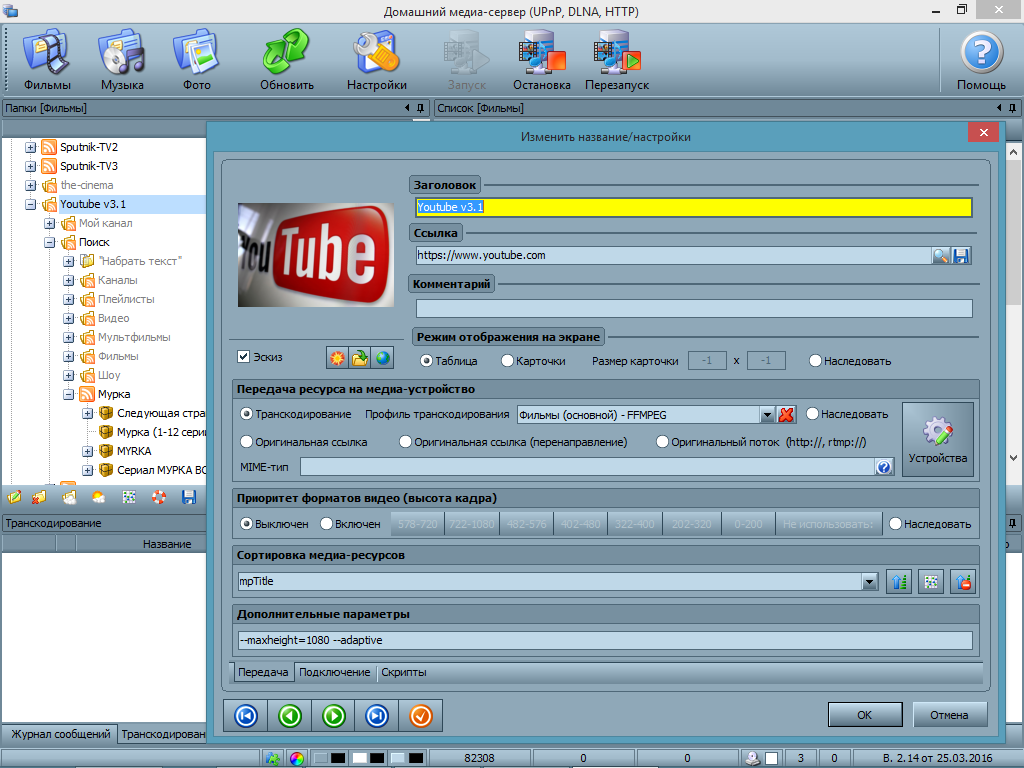Choose Оригинальная ссылка radio option
This screenshot has height=768, width=1024.
[x=247, y=441]
